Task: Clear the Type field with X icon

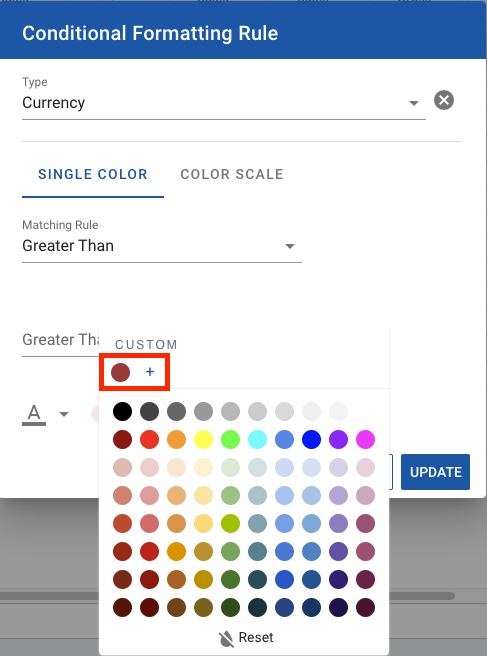Action: [x=444, y=100]
